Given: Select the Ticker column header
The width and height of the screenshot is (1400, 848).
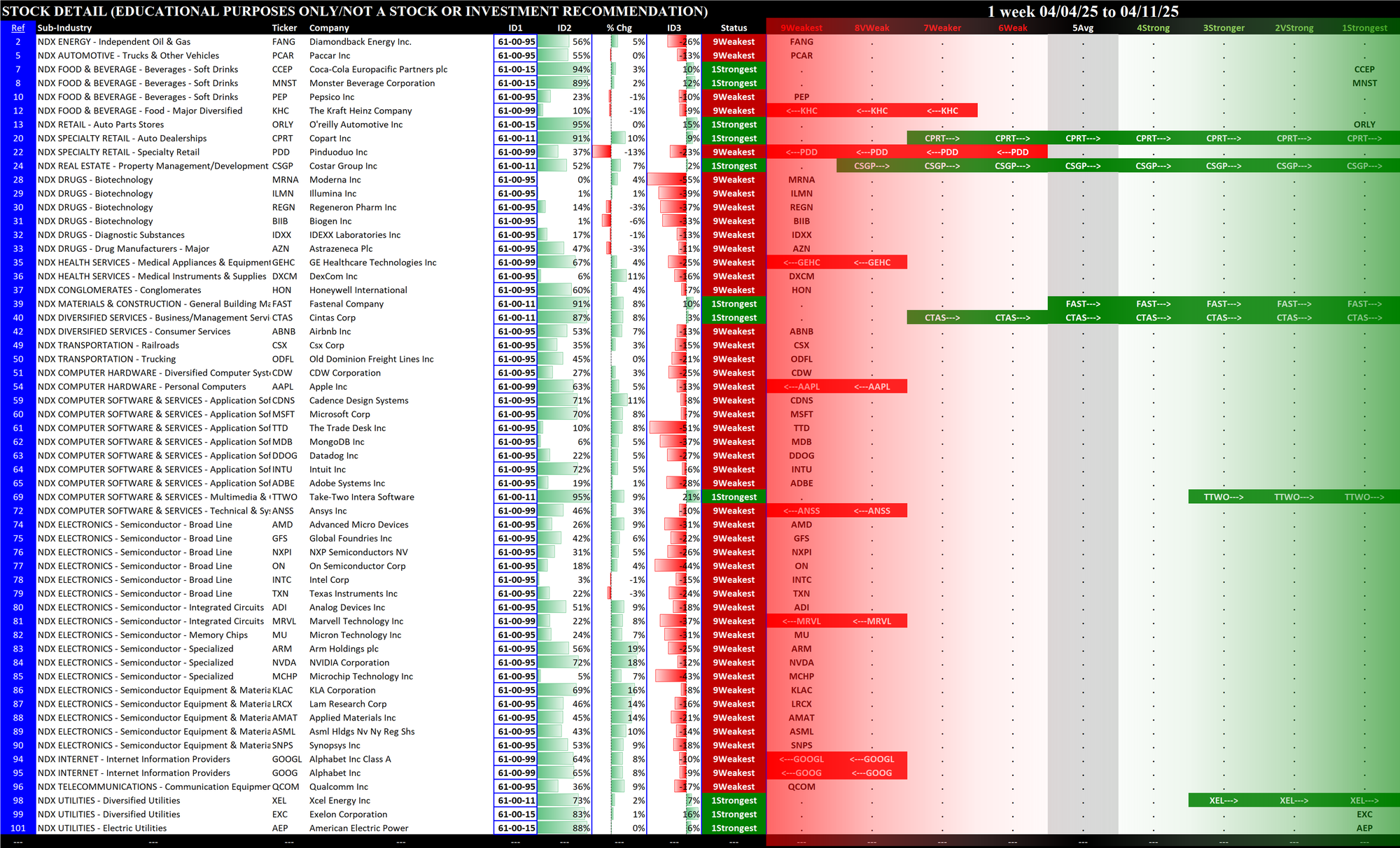Looking at the screenshot, I should (x=284, y=28).
